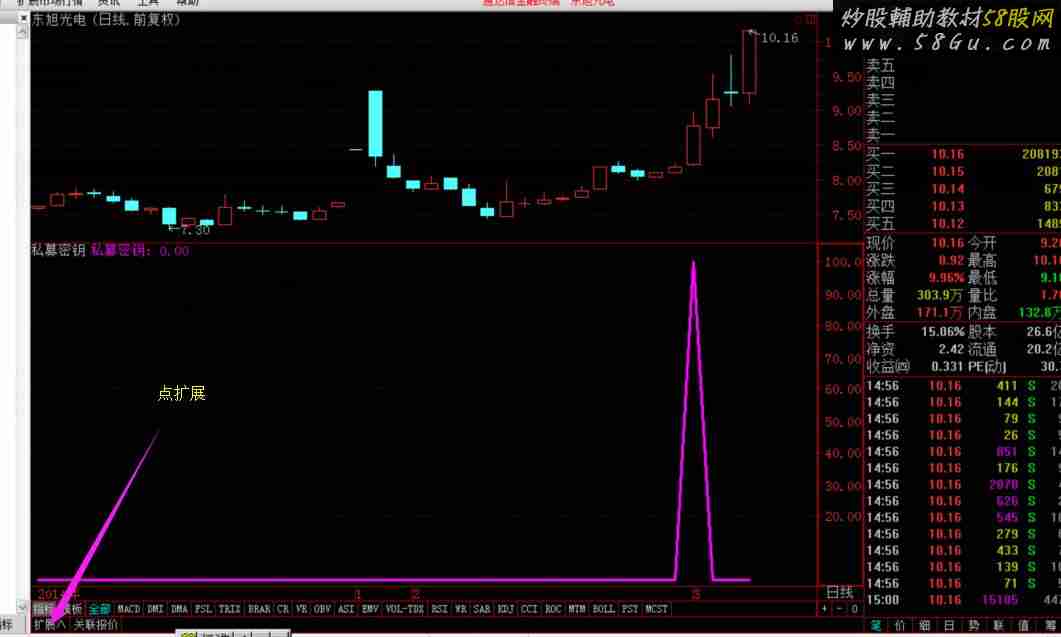The width and height of the screenshot is (1061, 637).
Task: Open the 帮助 menu in menu bar
Action: [188, 3]
